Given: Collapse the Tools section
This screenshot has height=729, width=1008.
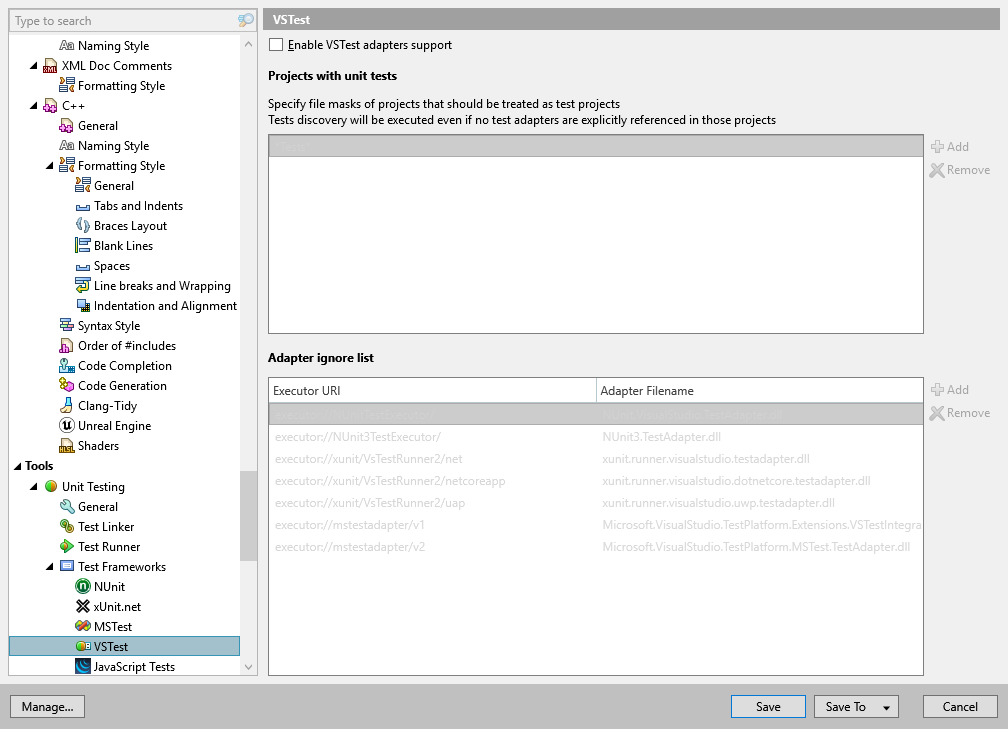Looking at the screenshot, I should (17, 466).
